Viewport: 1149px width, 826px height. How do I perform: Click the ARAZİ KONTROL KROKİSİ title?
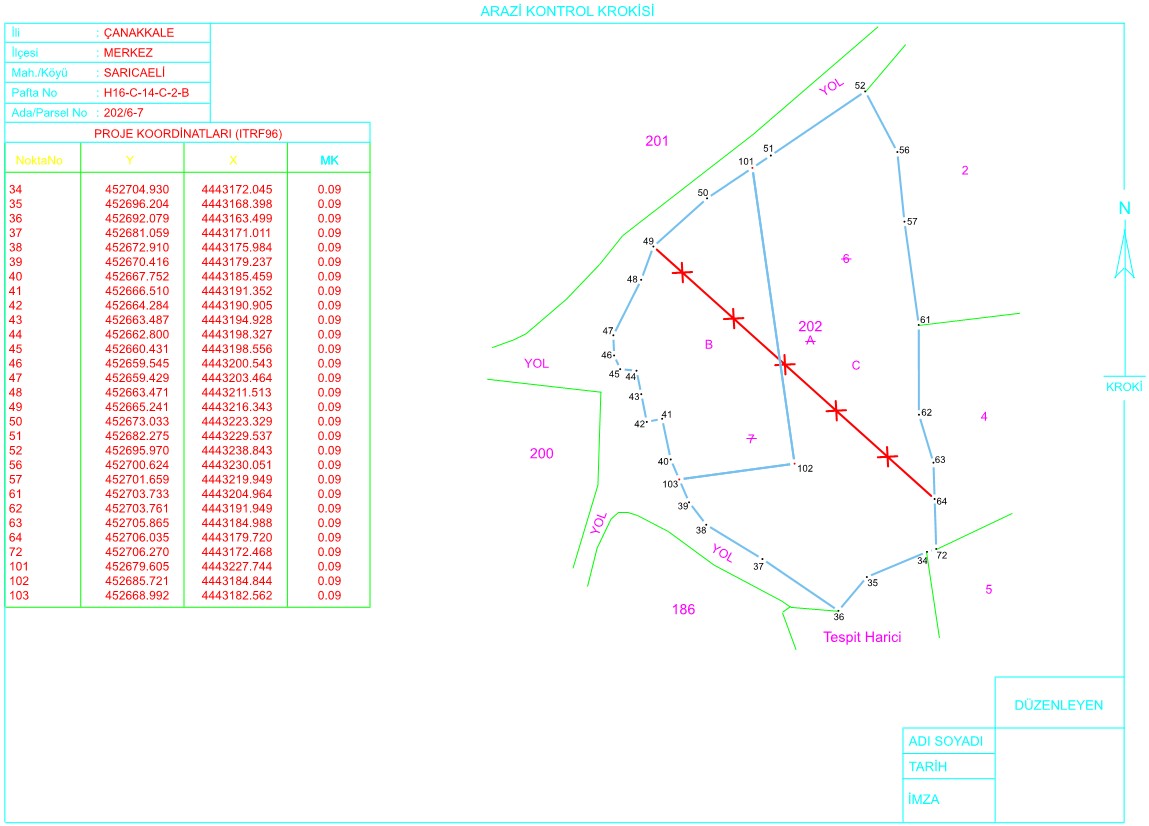569,11
